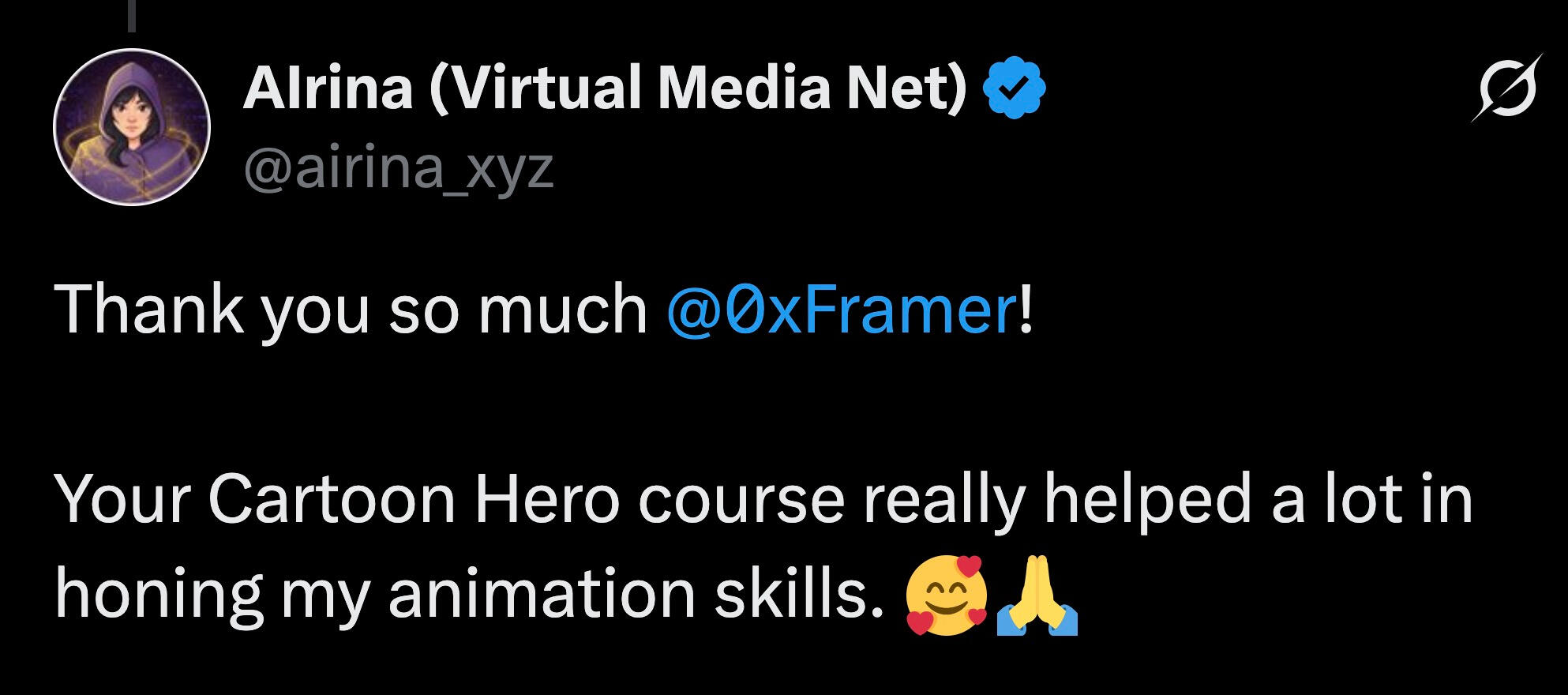This screenshot has width=1568, height=695.
Task: Click the folded hands emoji
Action: 1037,596
